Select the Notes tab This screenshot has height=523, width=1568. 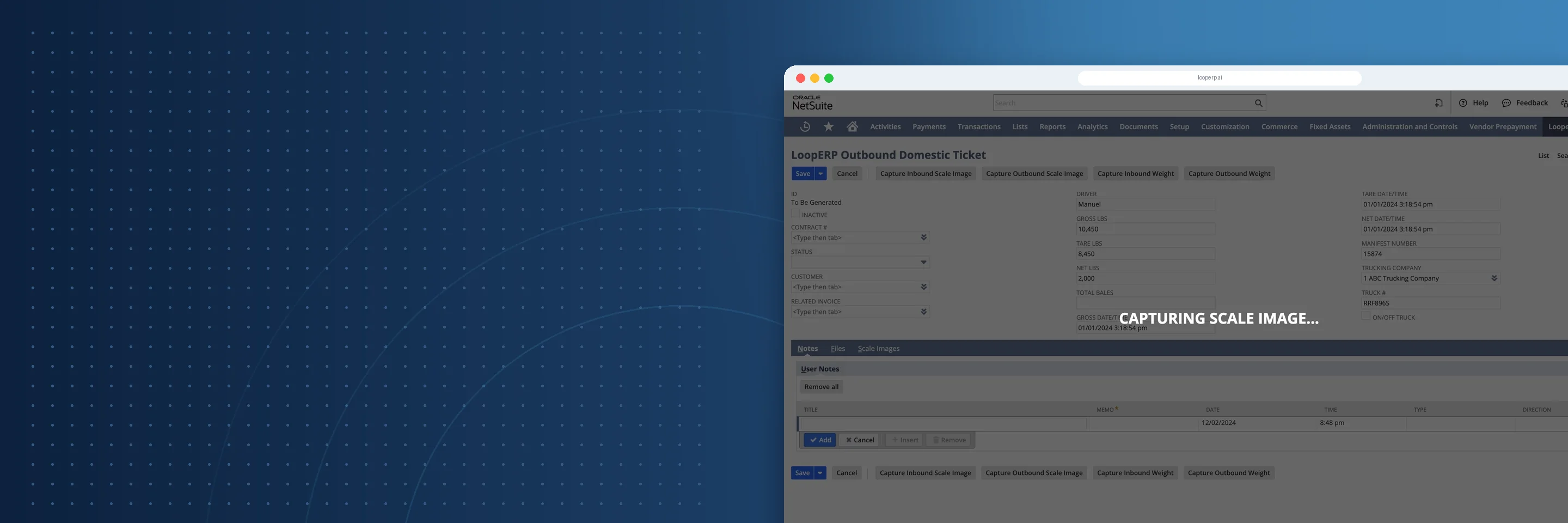click(807, 349)
